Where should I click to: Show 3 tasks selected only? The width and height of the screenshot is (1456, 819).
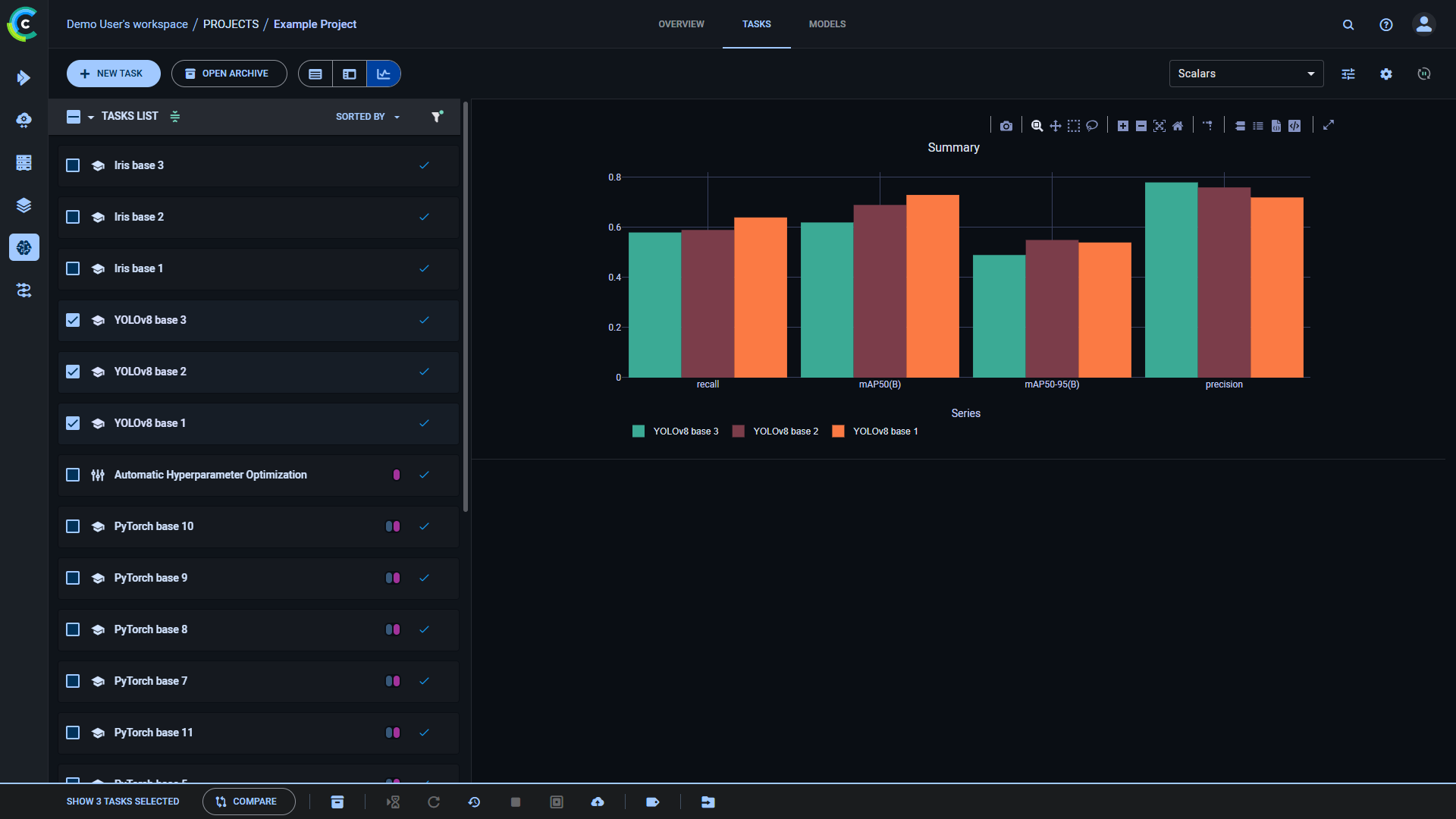pyautogui.click(x=123, y=802)
